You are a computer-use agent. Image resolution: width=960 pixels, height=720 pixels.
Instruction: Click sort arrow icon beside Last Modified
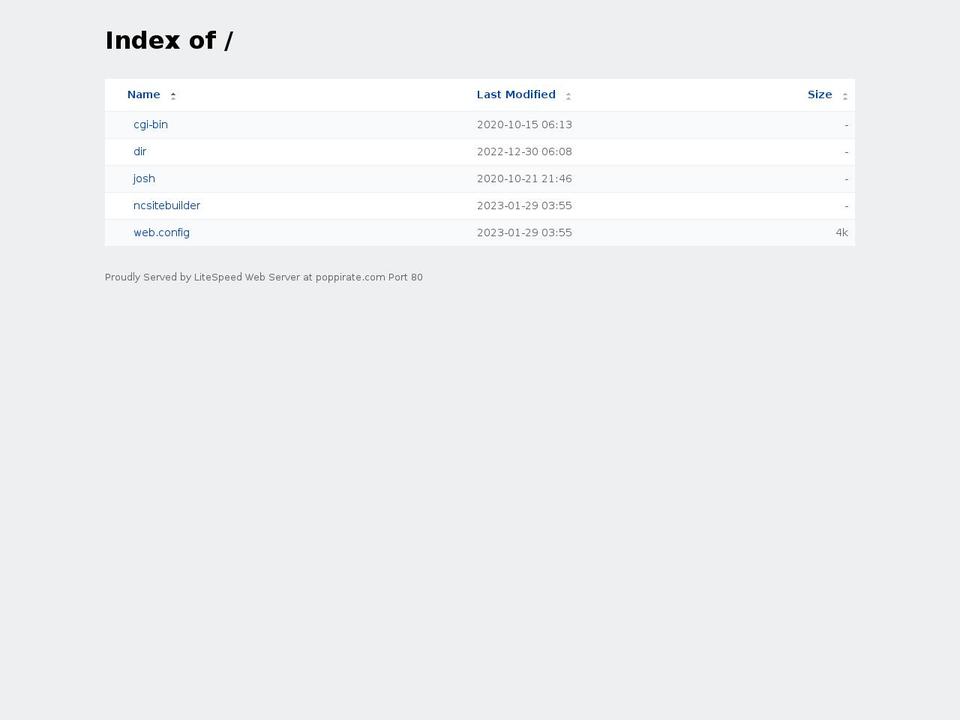(x=568, y=96)
